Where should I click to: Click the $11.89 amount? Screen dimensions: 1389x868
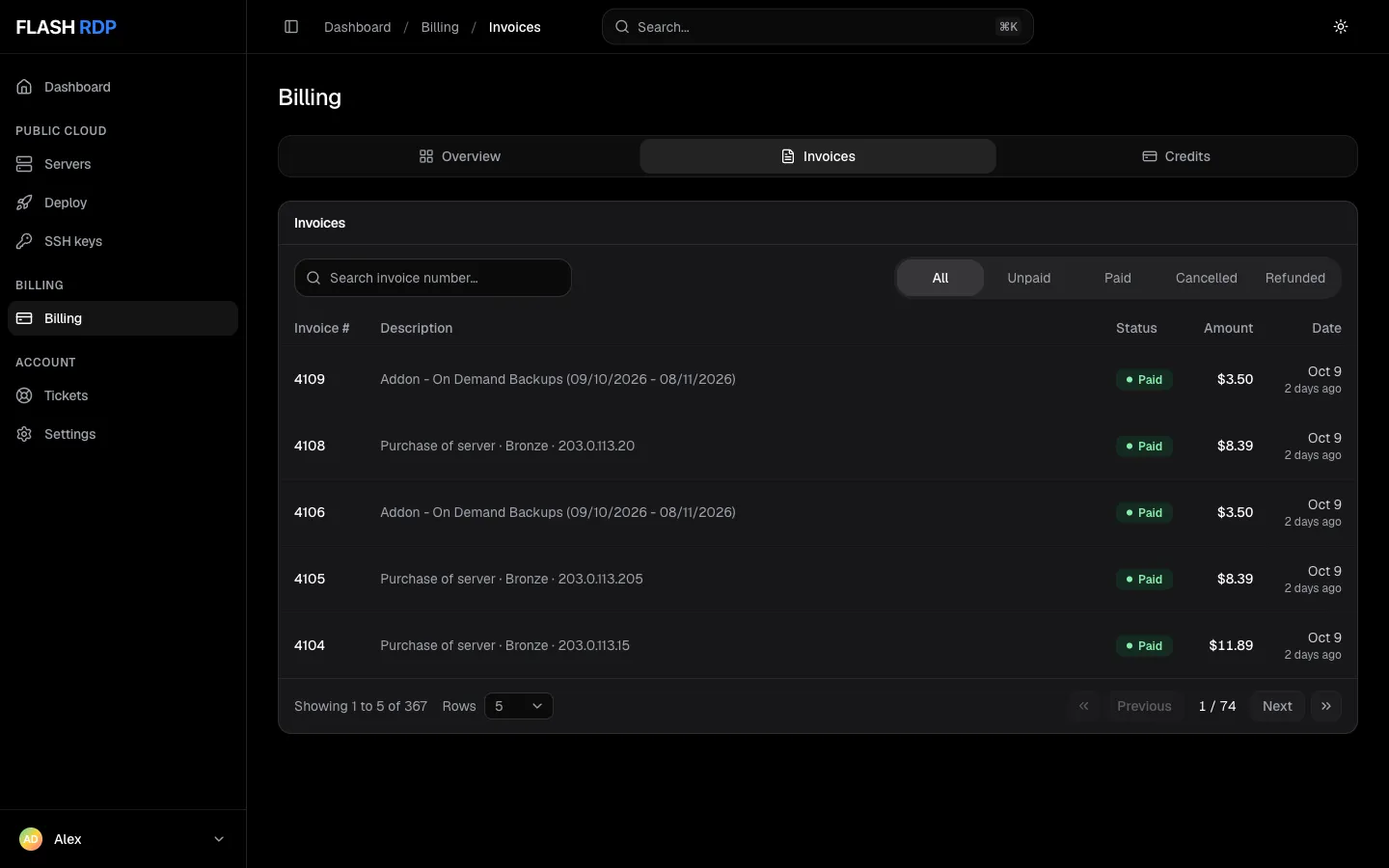point(1231,646)
